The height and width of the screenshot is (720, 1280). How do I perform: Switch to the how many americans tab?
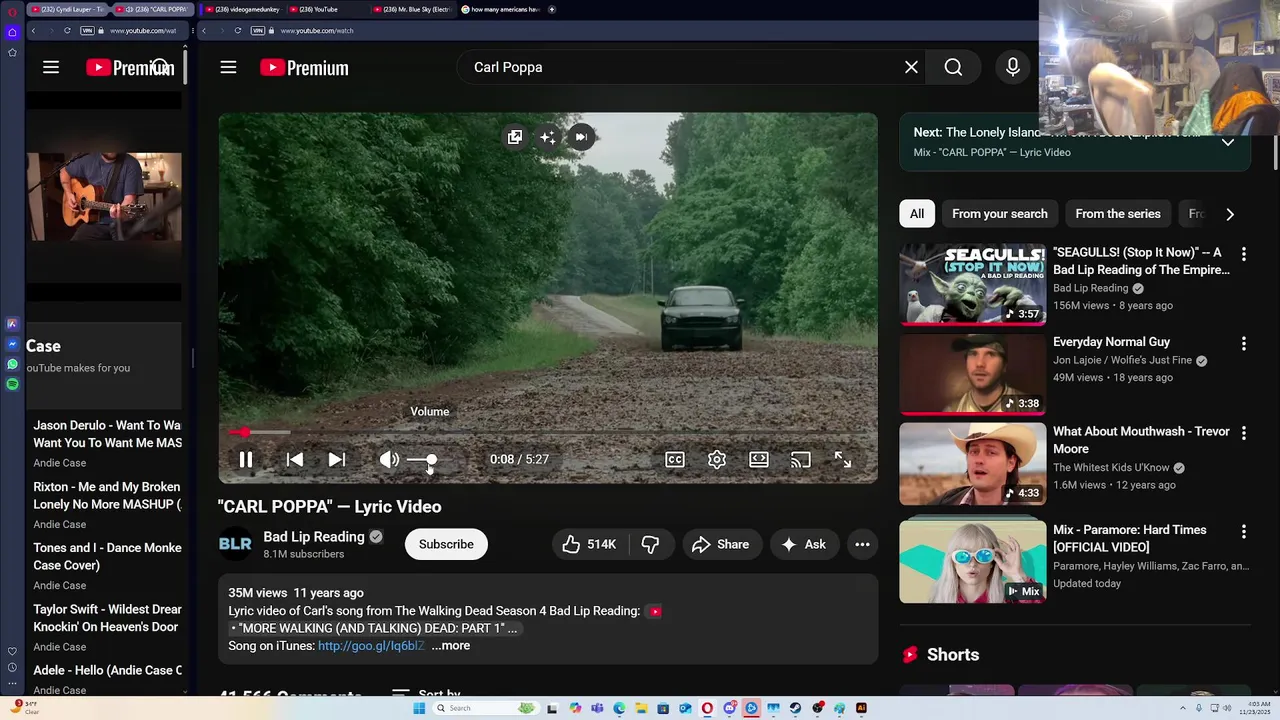coord(500,9)
